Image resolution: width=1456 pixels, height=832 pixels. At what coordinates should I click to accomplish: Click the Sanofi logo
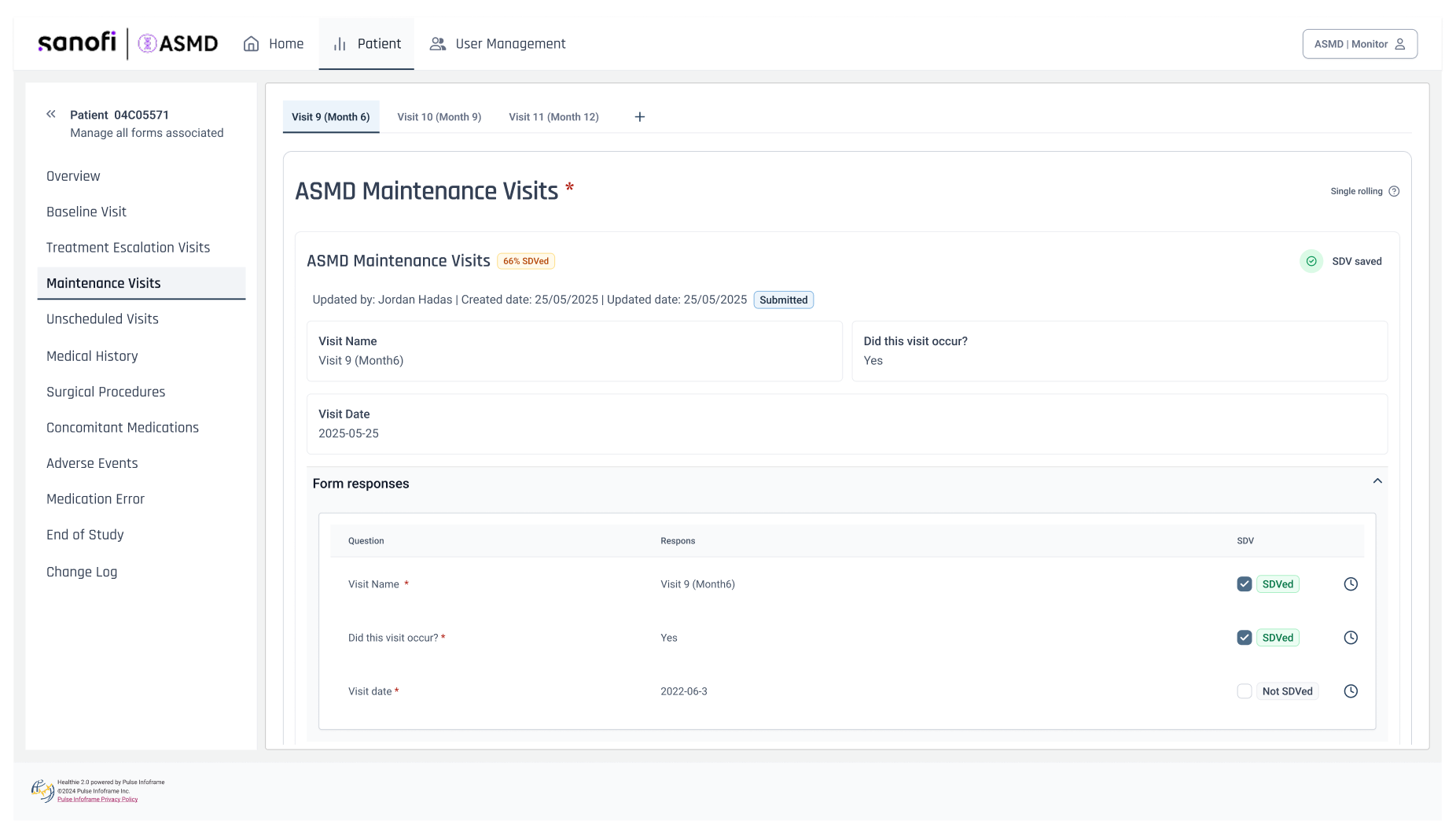pyautogui.click(x=77, y=42)
